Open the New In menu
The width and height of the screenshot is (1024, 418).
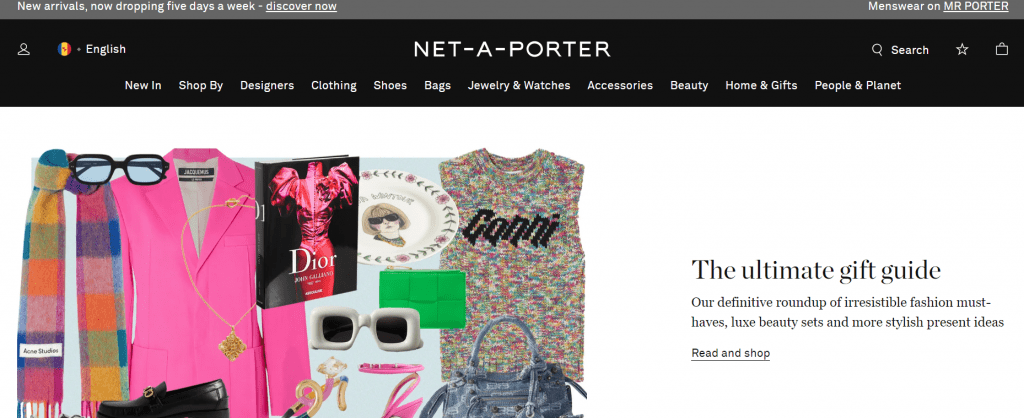coord(143,86)
